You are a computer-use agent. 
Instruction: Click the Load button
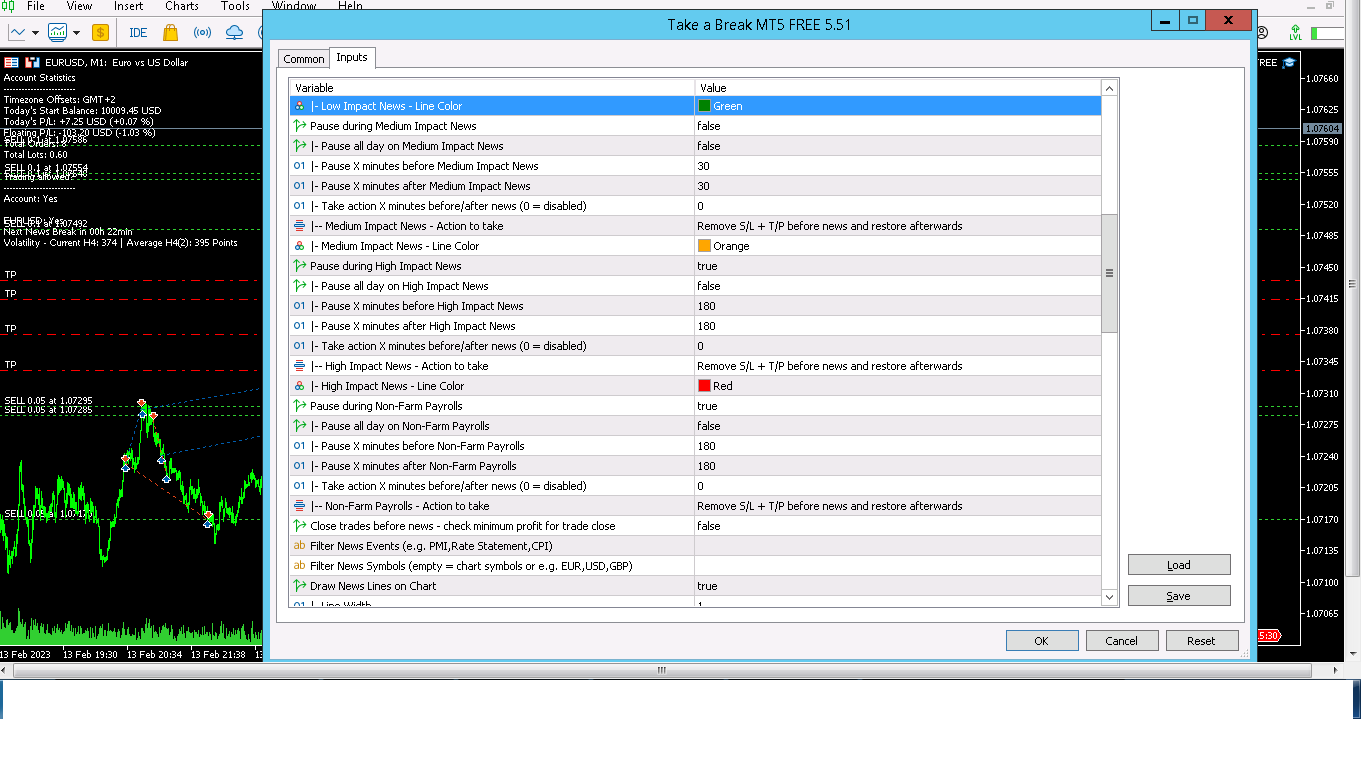pyautogui.click(x=1179, y=565)
